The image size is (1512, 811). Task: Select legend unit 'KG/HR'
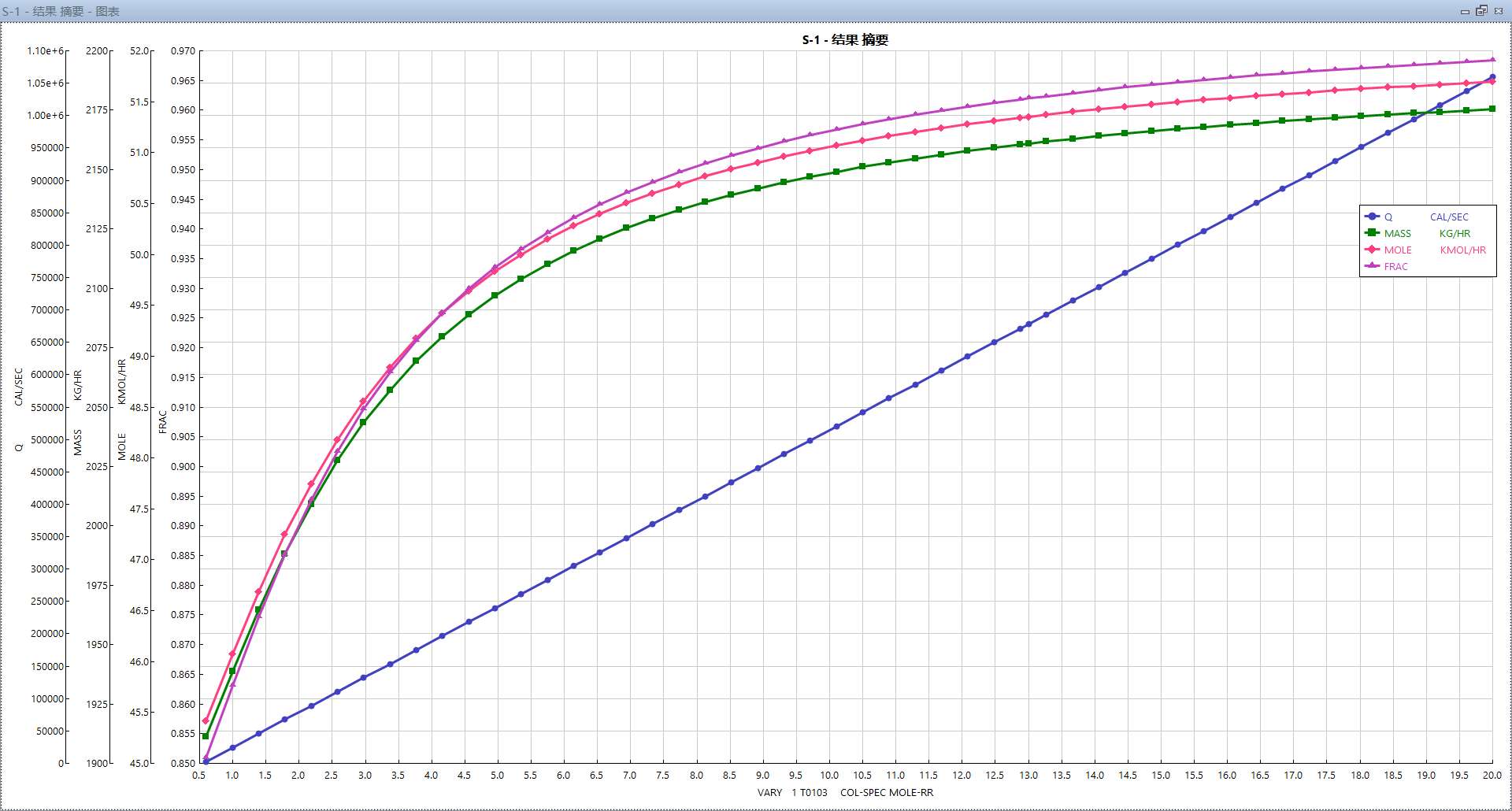1455,234
